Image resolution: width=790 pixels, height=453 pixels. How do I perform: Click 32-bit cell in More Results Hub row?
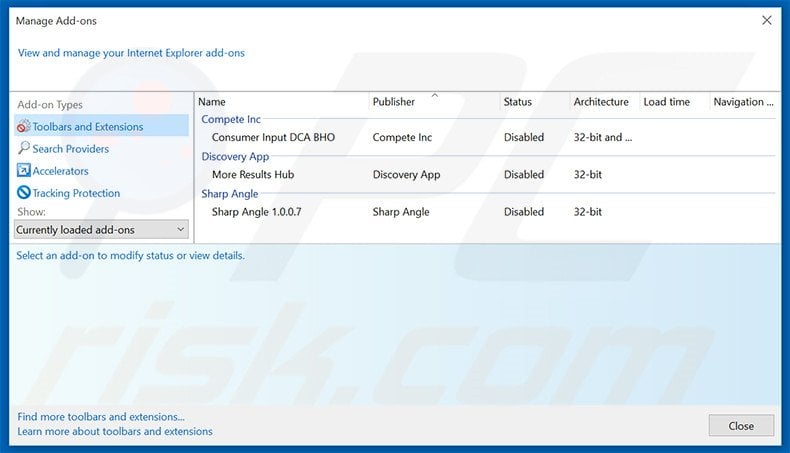[587, 174]
